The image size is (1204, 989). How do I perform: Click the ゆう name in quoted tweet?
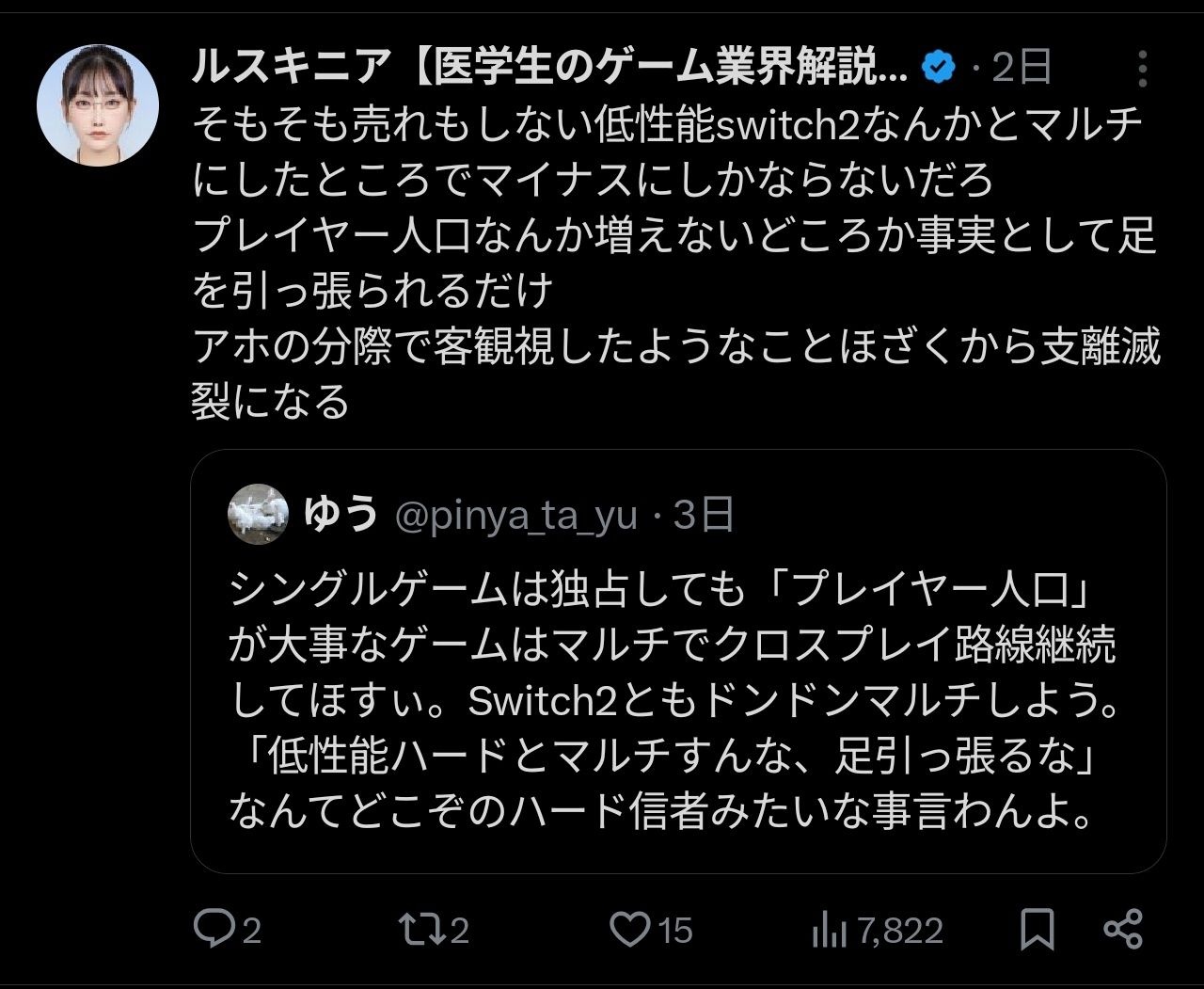point(341,514)
